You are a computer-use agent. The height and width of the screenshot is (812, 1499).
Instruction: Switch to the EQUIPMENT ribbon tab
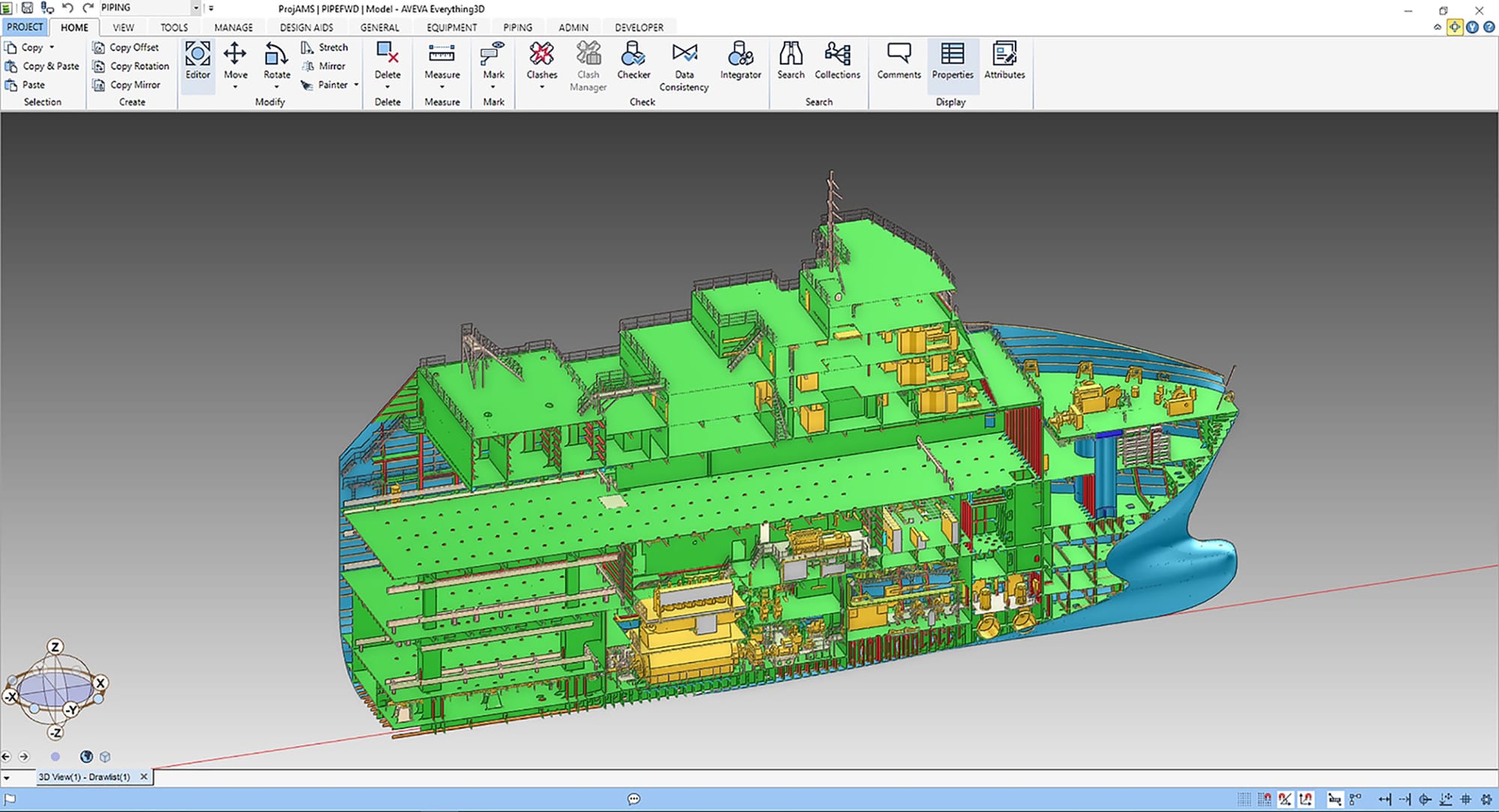451,28
